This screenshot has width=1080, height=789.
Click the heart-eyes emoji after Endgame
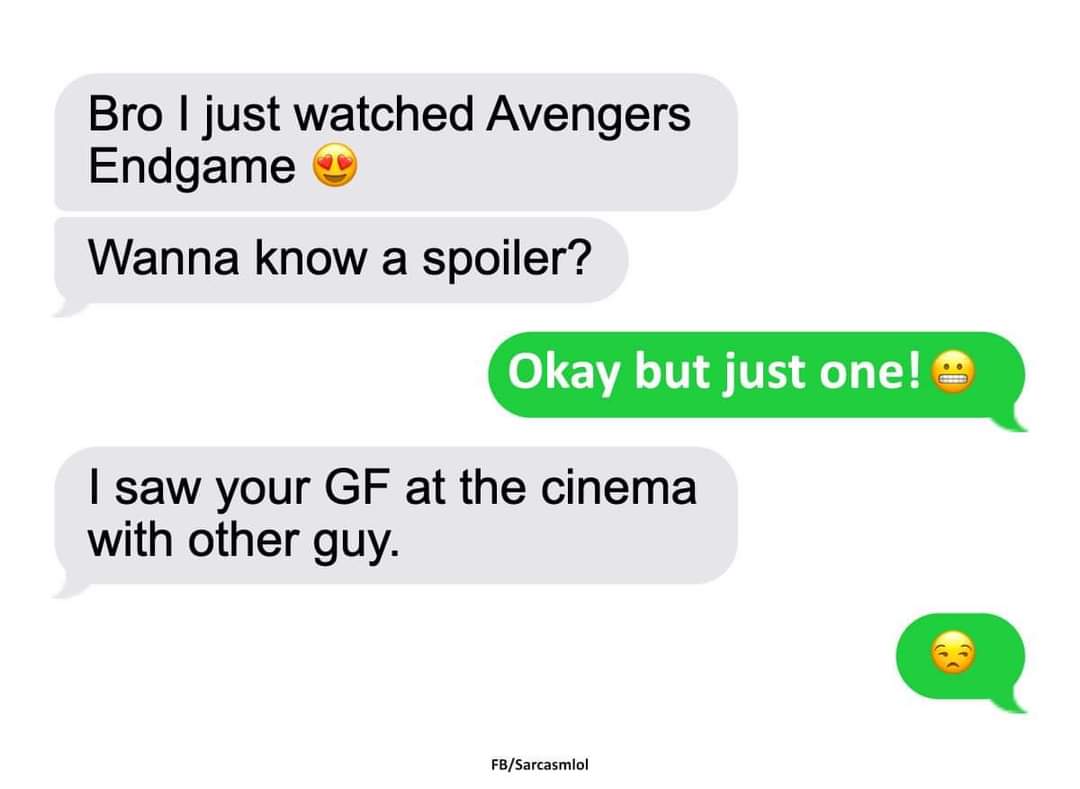[x=335, y=165]
